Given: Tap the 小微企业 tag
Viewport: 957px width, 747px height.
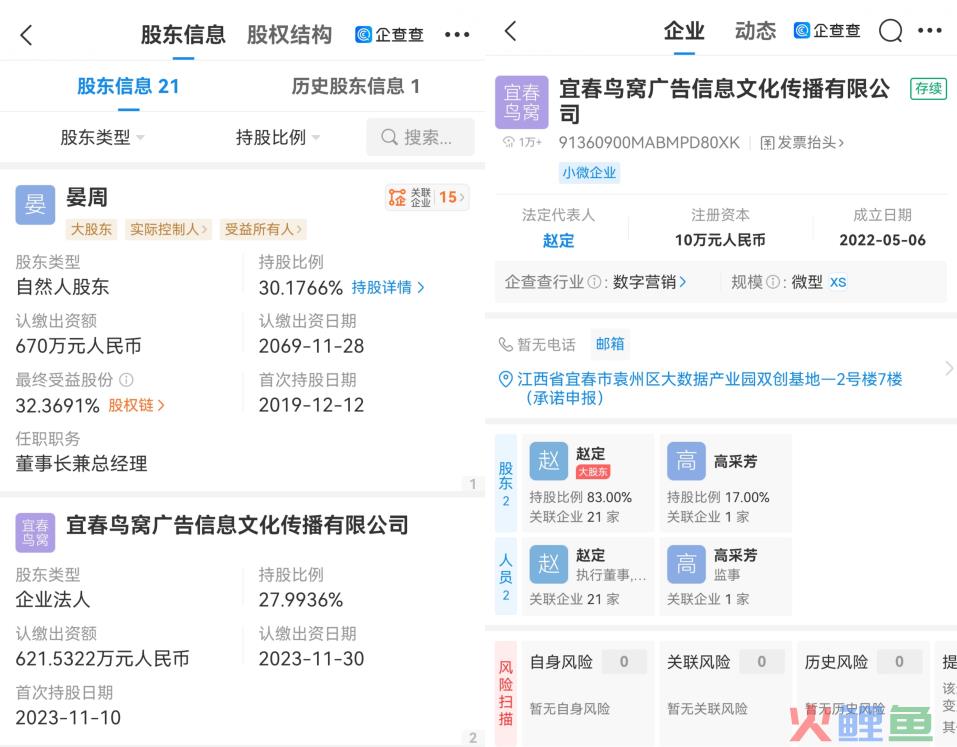Looking at the screenshot, I should (589, 173).
